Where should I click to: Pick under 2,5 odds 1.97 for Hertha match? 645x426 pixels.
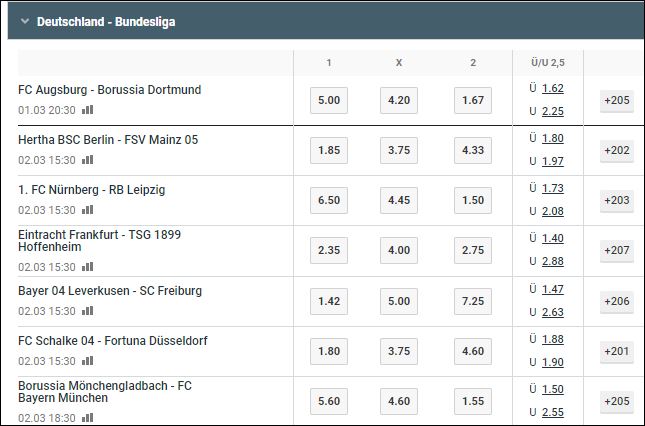pos(552,161)
